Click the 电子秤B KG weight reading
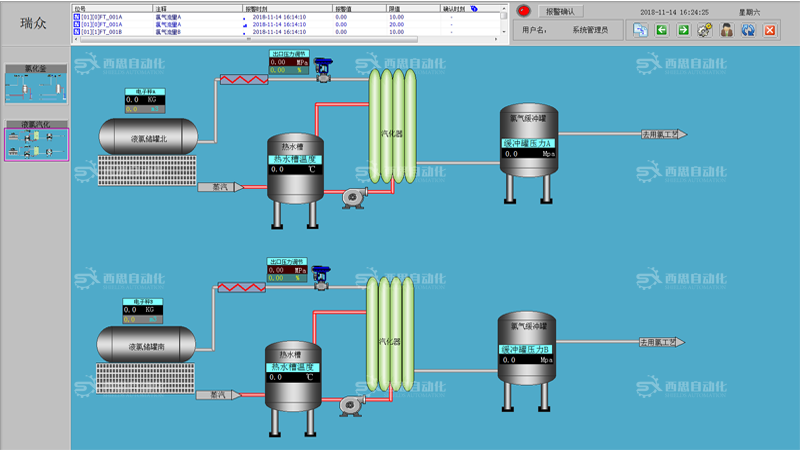800x450 pixels. point(143,310)
